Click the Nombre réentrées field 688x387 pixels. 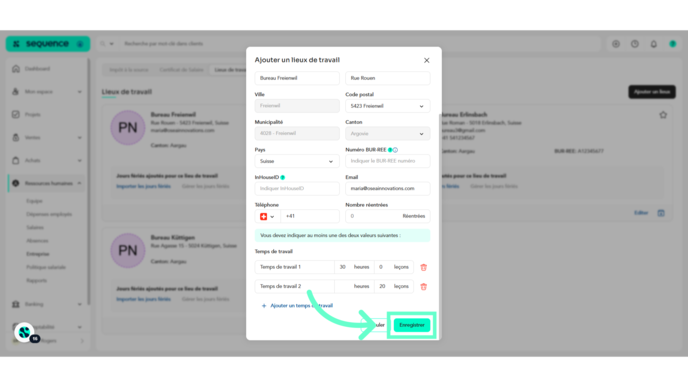tap(387, 216)
